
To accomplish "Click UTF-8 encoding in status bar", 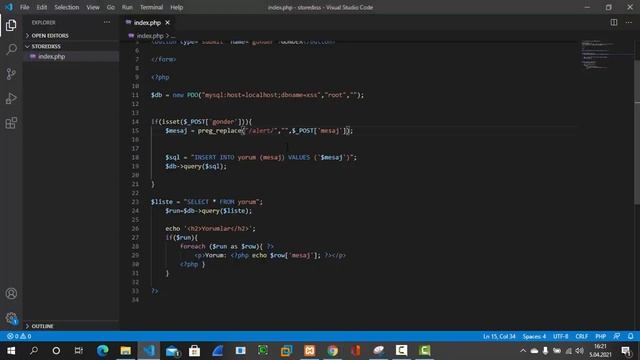I will (x=560, y=336).
